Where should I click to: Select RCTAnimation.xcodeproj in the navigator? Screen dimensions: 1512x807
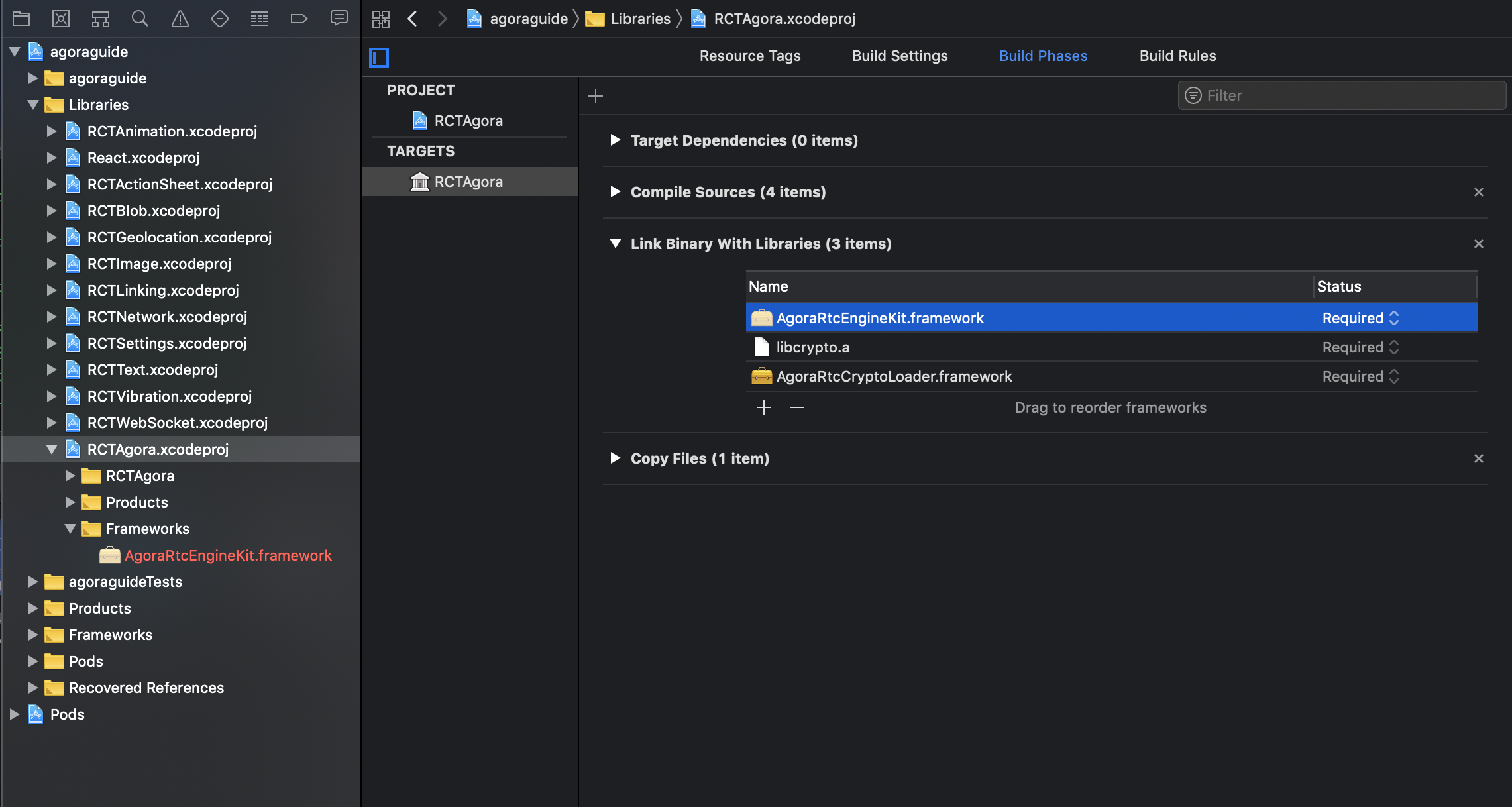coord(172,131)
